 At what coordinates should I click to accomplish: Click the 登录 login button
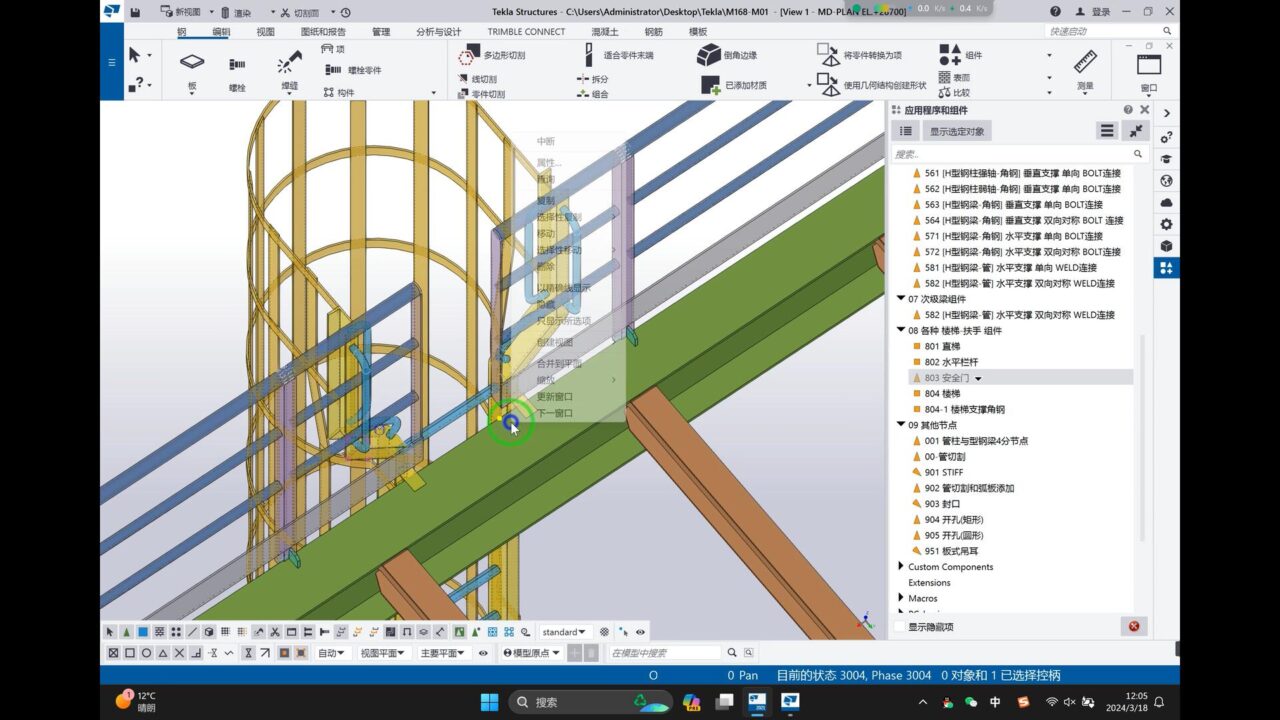pyautogui.click(x=1093, y=12)
